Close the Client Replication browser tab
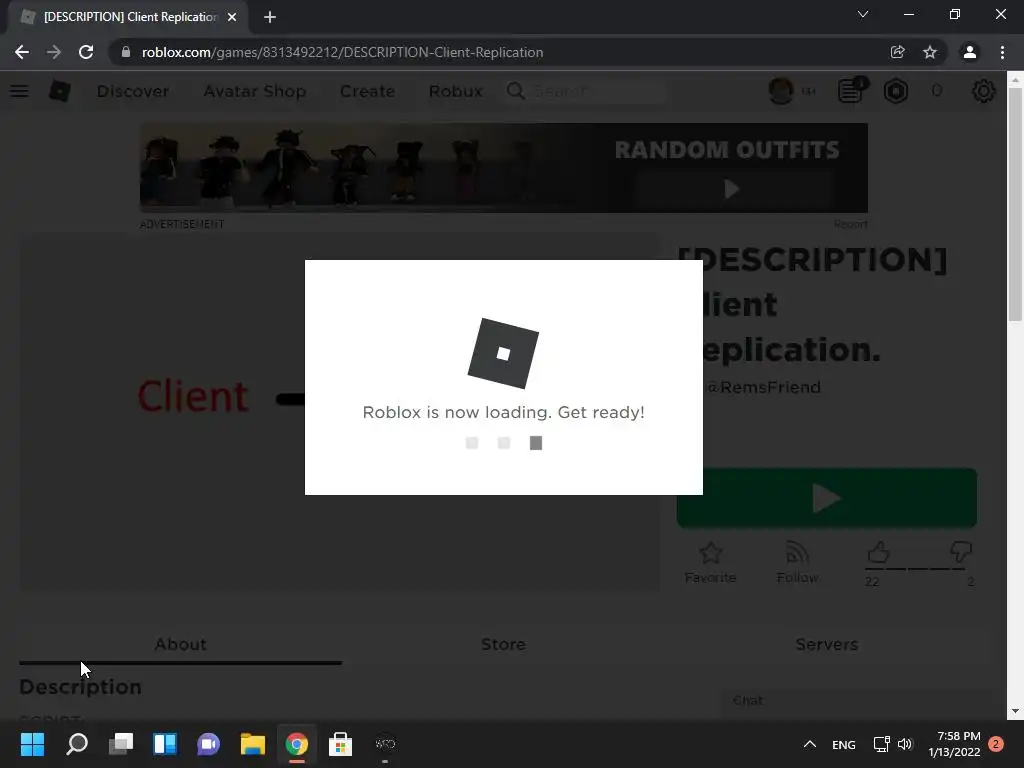This screenshot has width=1024, height=768. tap(232, 17)
